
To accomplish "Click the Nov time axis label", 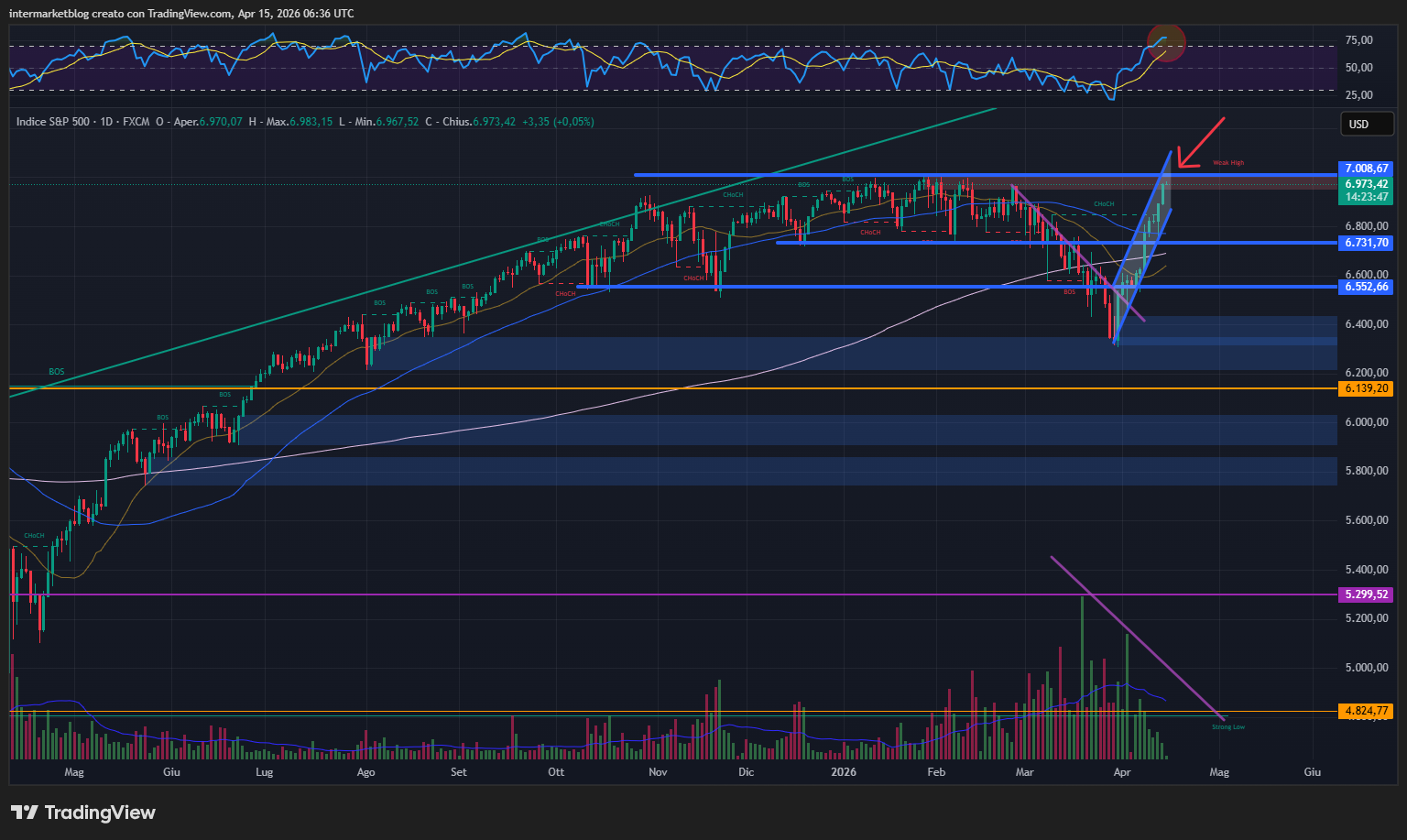I will 658,772.
